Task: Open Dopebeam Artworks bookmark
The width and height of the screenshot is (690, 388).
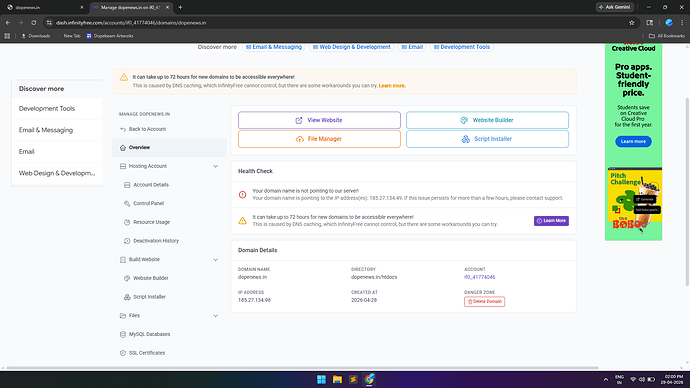Action: (110, 36)
